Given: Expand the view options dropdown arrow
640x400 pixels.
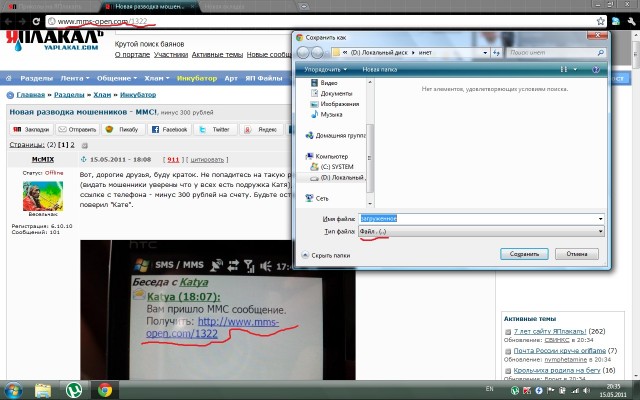Looking at the screenshot, I should tap(575, 69).
